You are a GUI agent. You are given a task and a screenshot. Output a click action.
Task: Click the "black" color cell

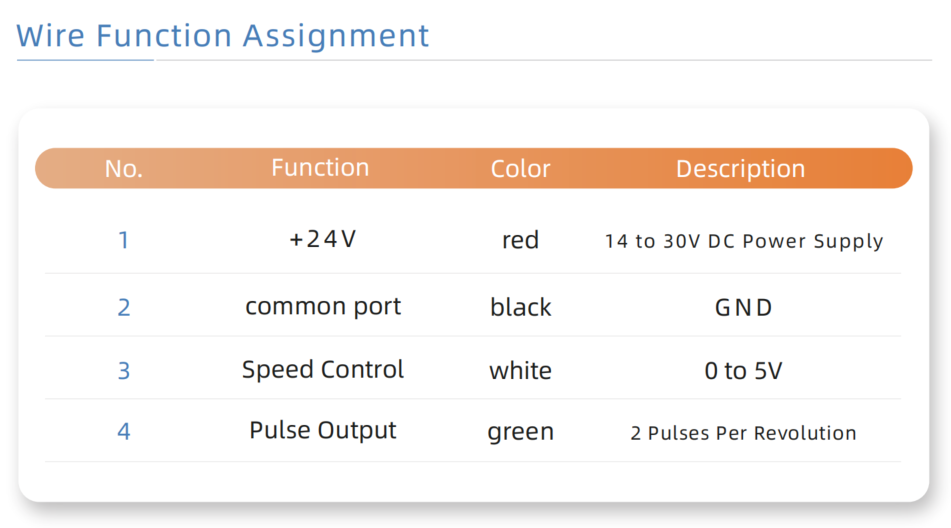pos(520,307)
